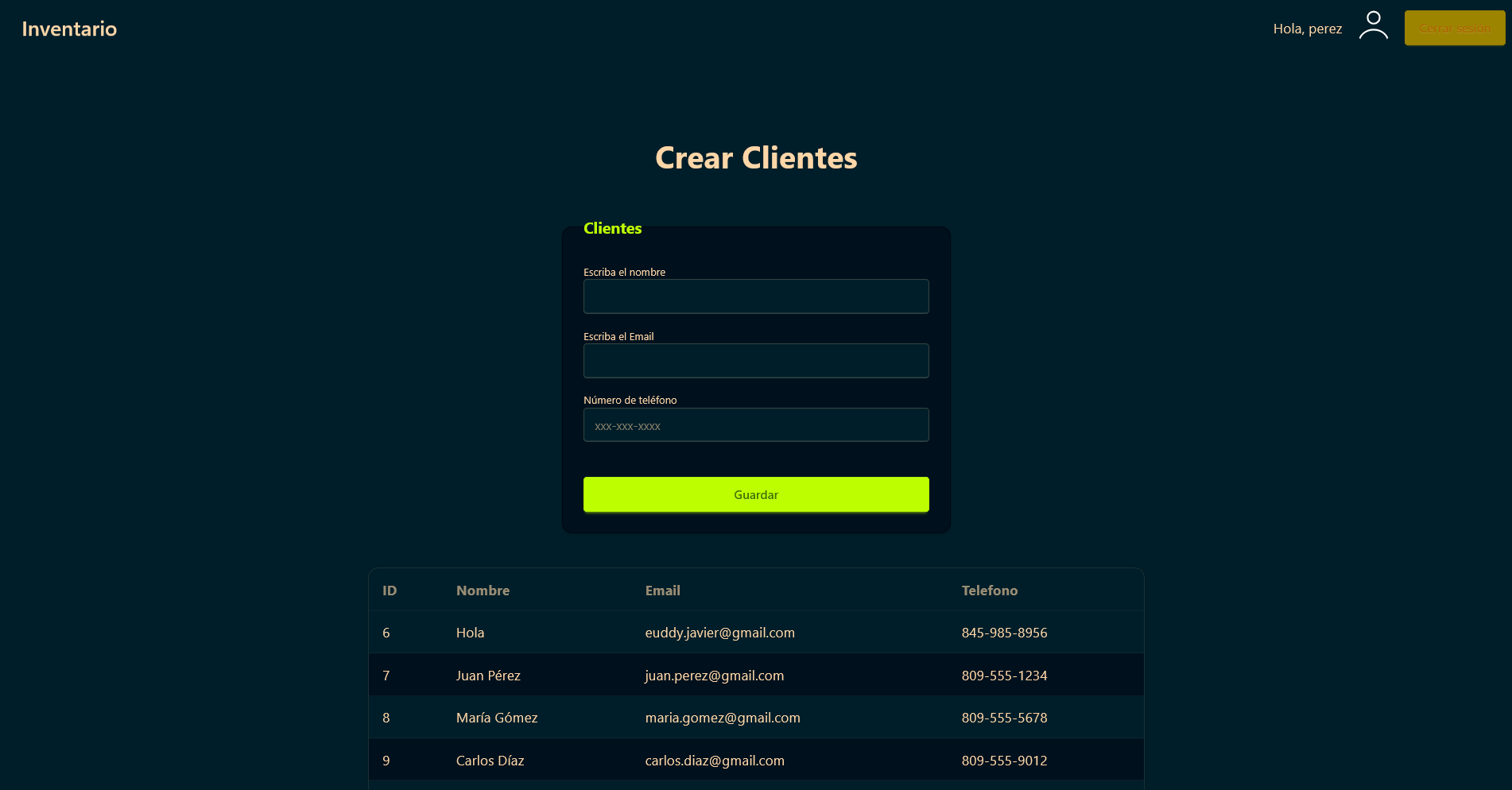Click the Telefono column header
This screenshot has height=790, width=1512.
[x=989, y=591]
